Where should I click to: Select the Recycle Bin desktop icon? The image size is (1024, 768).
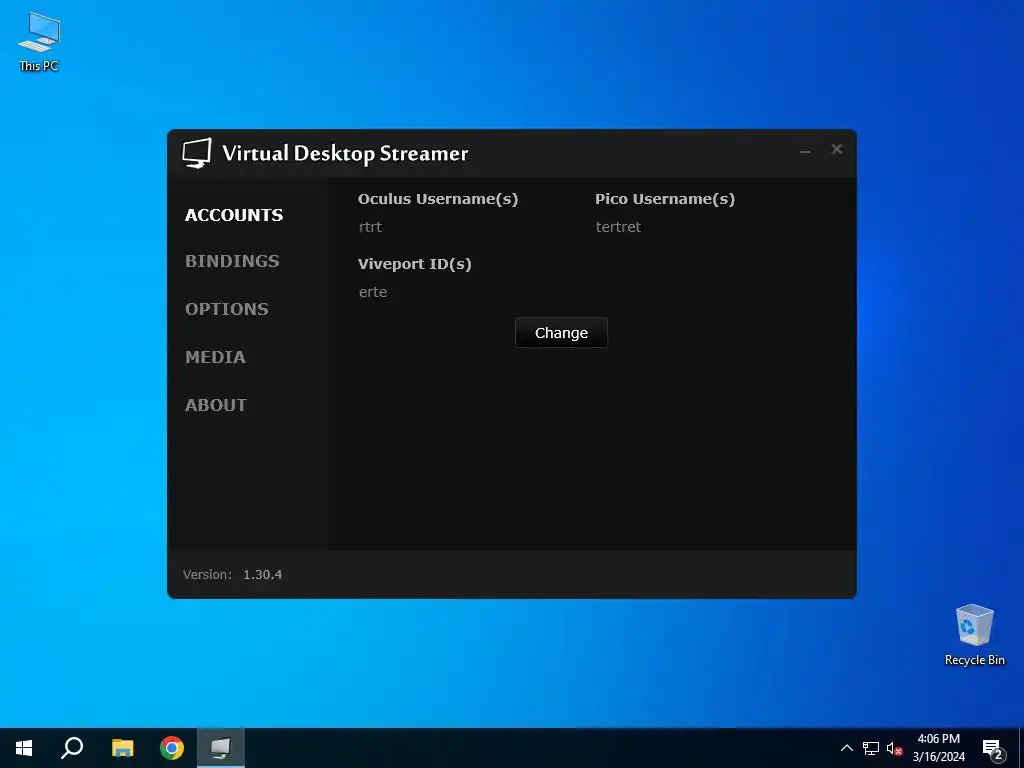(974, 635)
